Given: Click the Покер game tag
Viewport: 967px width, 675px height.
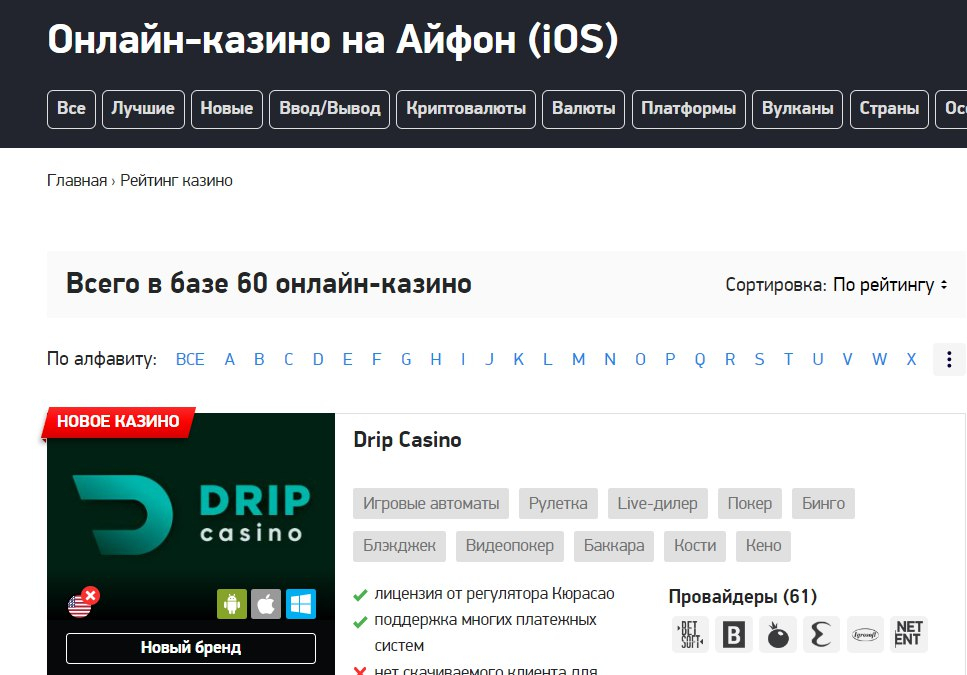Looking at the screenshot, I should [x=750, y=504].
